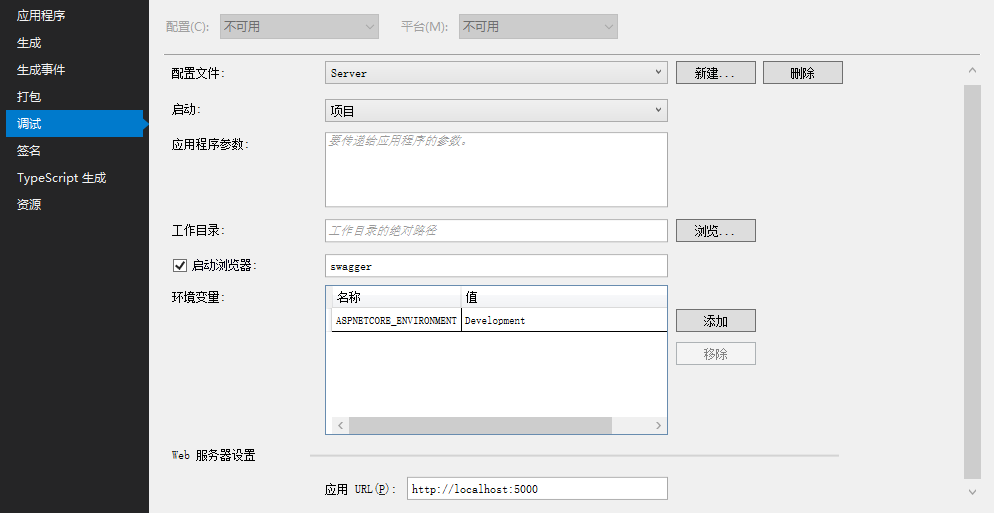The width and height of the screenshot is (994, 513).
Task: Go to the 签名 tab
Action: click(x=30, y=151)
